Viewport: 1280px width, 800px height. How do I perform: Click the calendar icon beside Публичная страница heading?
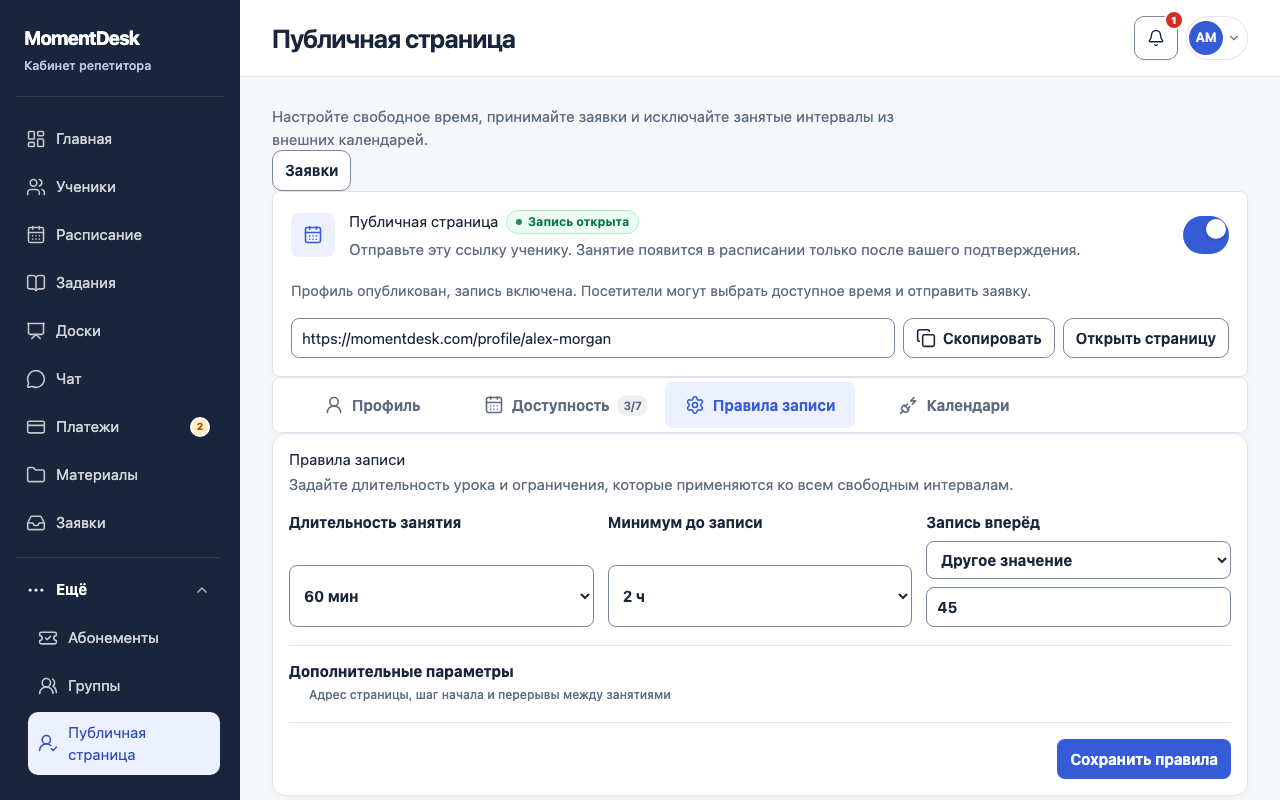tap(313, 235)
